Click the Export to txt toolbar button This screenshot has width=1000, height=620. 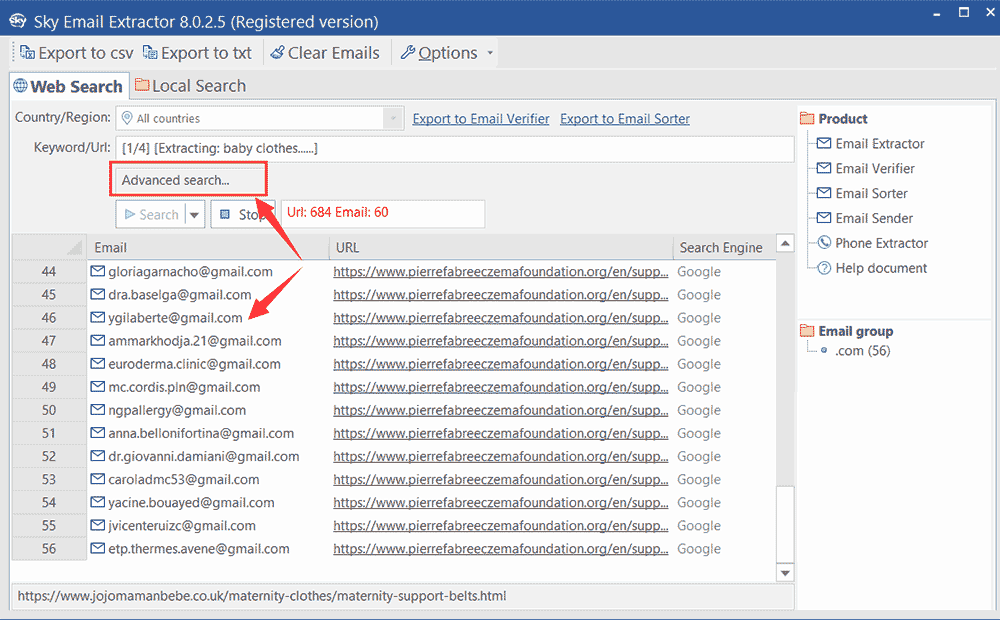tap(197, 53)
